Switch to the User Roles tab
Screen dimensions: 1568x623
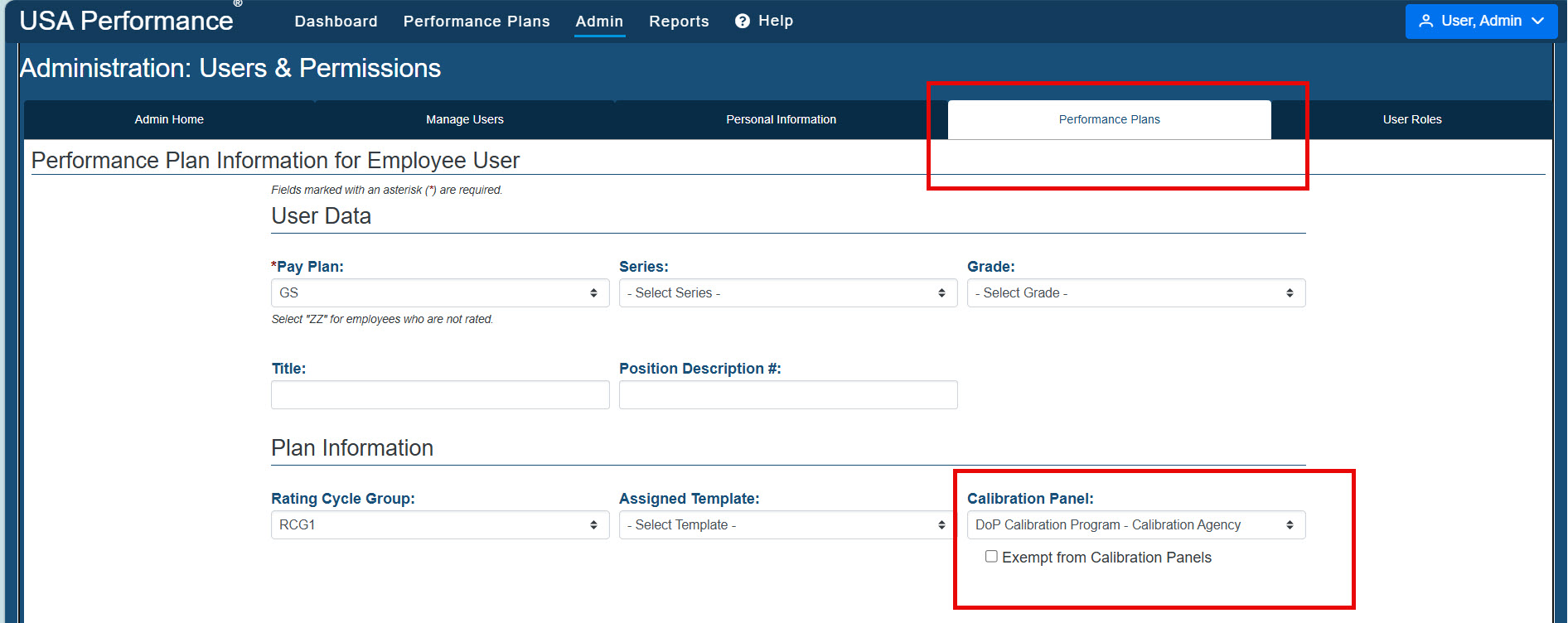click(1412, 119)
